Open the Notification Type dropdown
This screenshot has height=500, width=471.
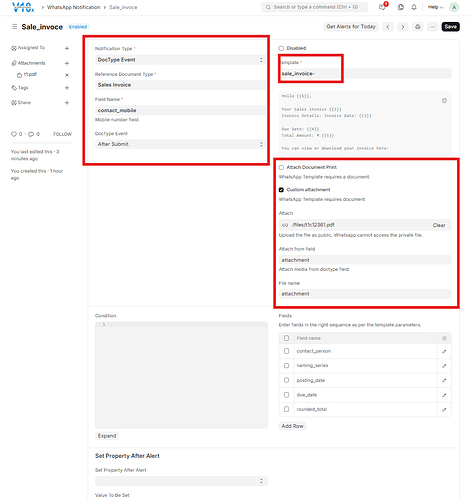(x=180, y=60)
